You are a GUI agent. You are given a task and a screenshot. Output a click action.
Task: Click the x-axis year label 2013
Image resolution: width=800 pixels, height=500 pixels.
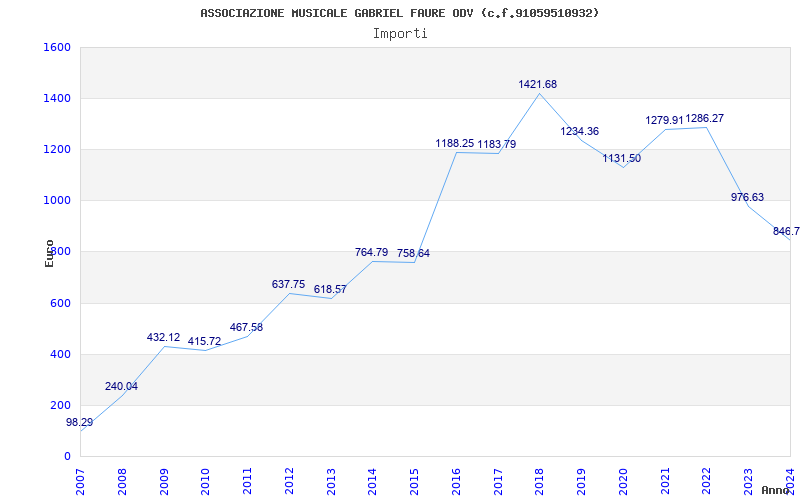(331, 482)
